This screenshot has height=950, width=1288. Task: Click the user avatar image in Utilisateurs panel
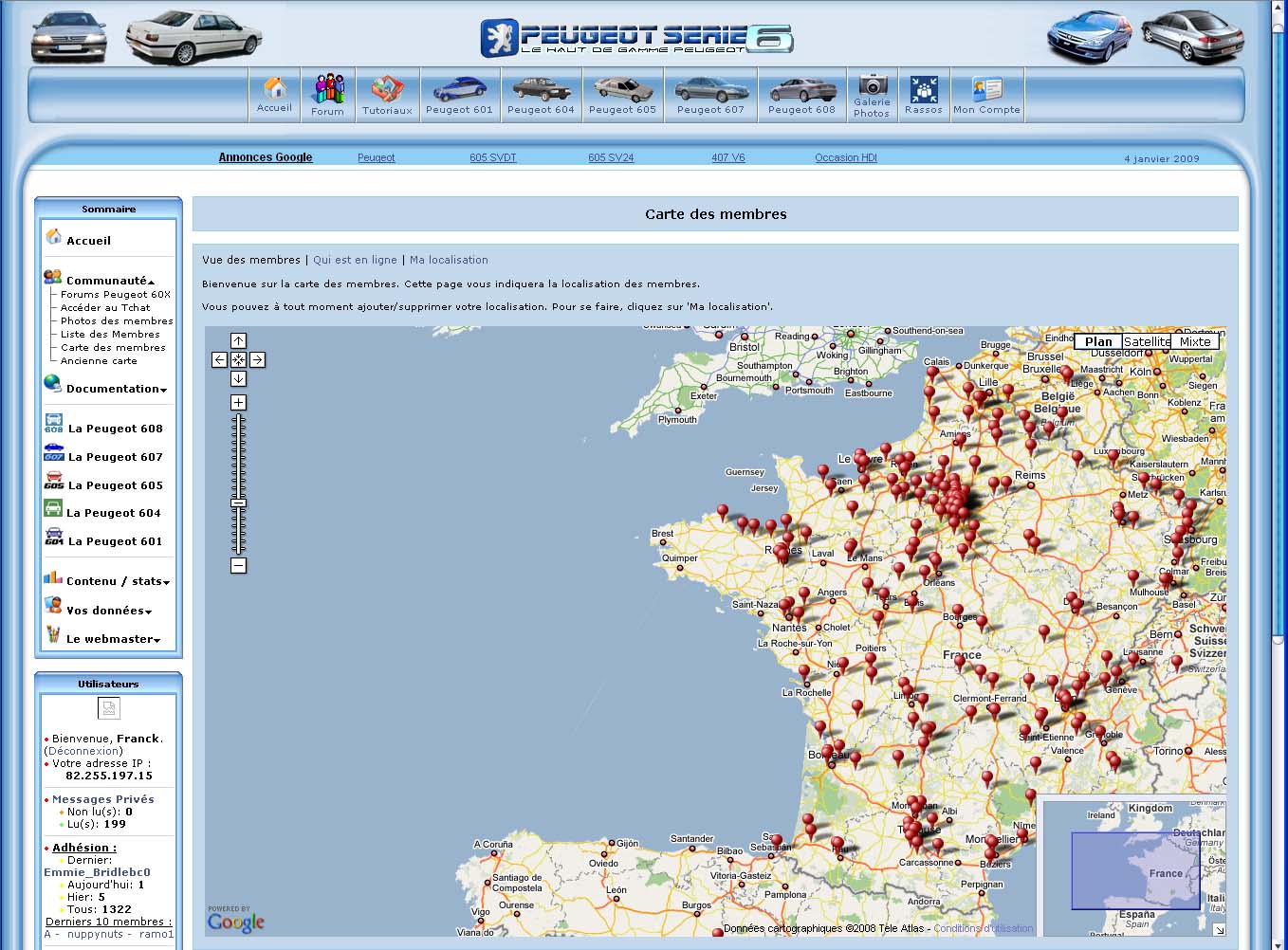108,708
